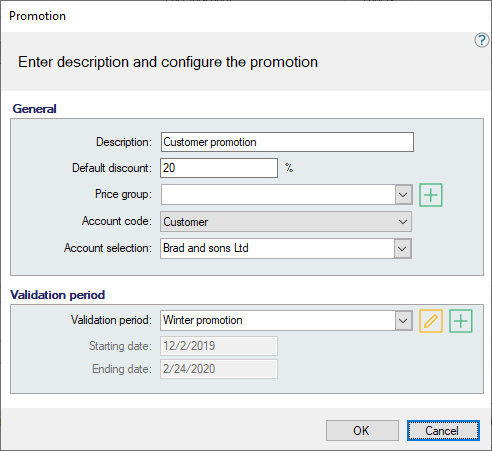This screenshot has height=451, width=492.
Task: Open the Validation period dropdown arrow
Action: point(403,321)
